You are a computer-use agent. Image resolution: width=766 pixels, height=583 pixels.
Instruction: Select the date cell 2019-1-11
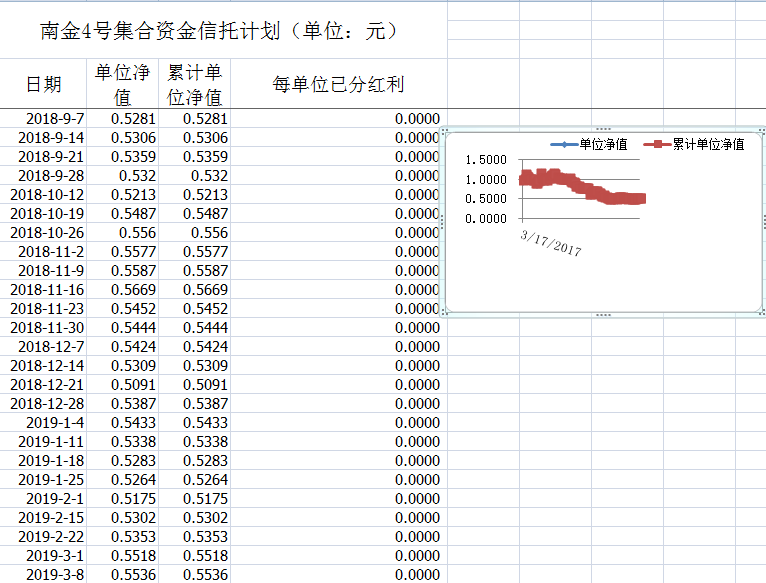pos(43,441)
